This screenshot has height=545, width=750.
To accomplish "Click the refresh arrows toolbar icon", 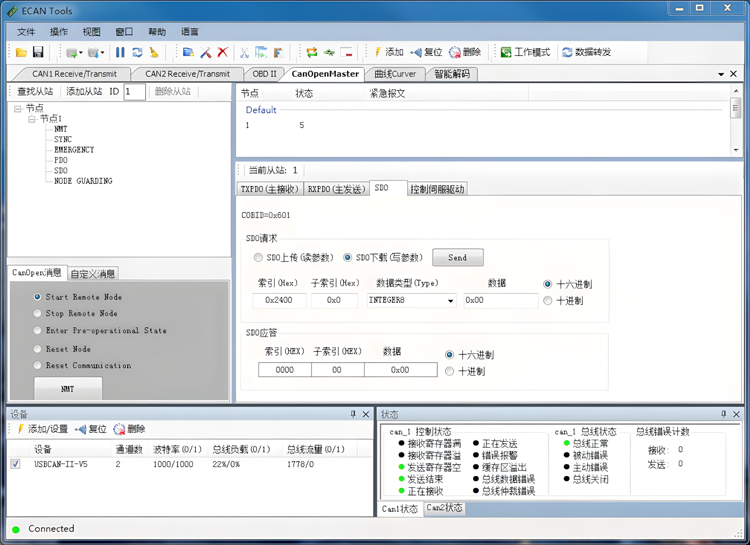I will (x=137, y=52).
